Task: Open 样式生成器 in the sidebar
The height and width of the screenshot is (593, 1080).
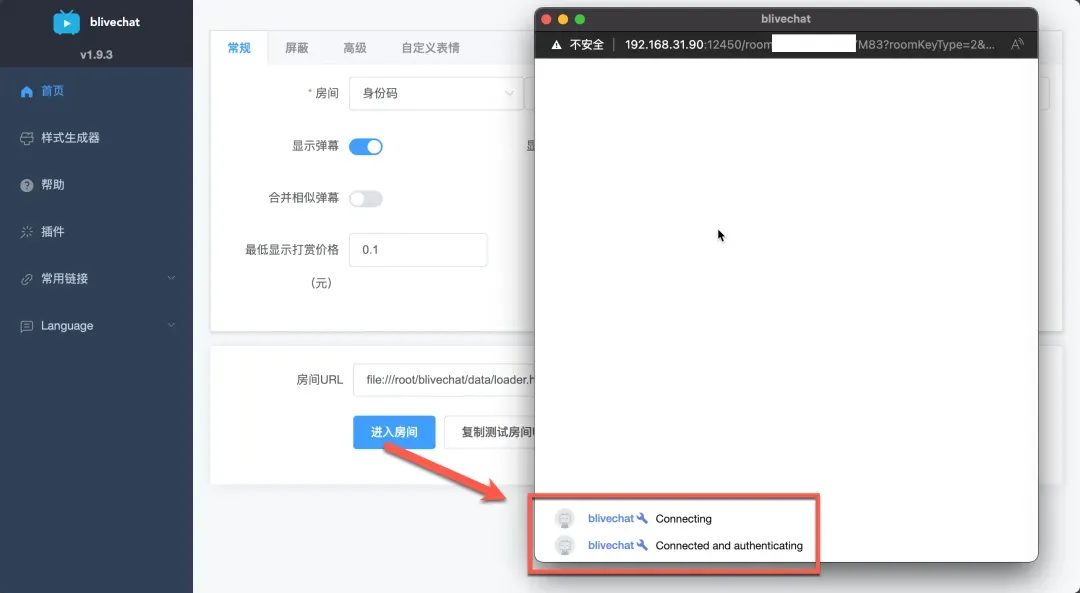Action: click(x=96, y=138)
